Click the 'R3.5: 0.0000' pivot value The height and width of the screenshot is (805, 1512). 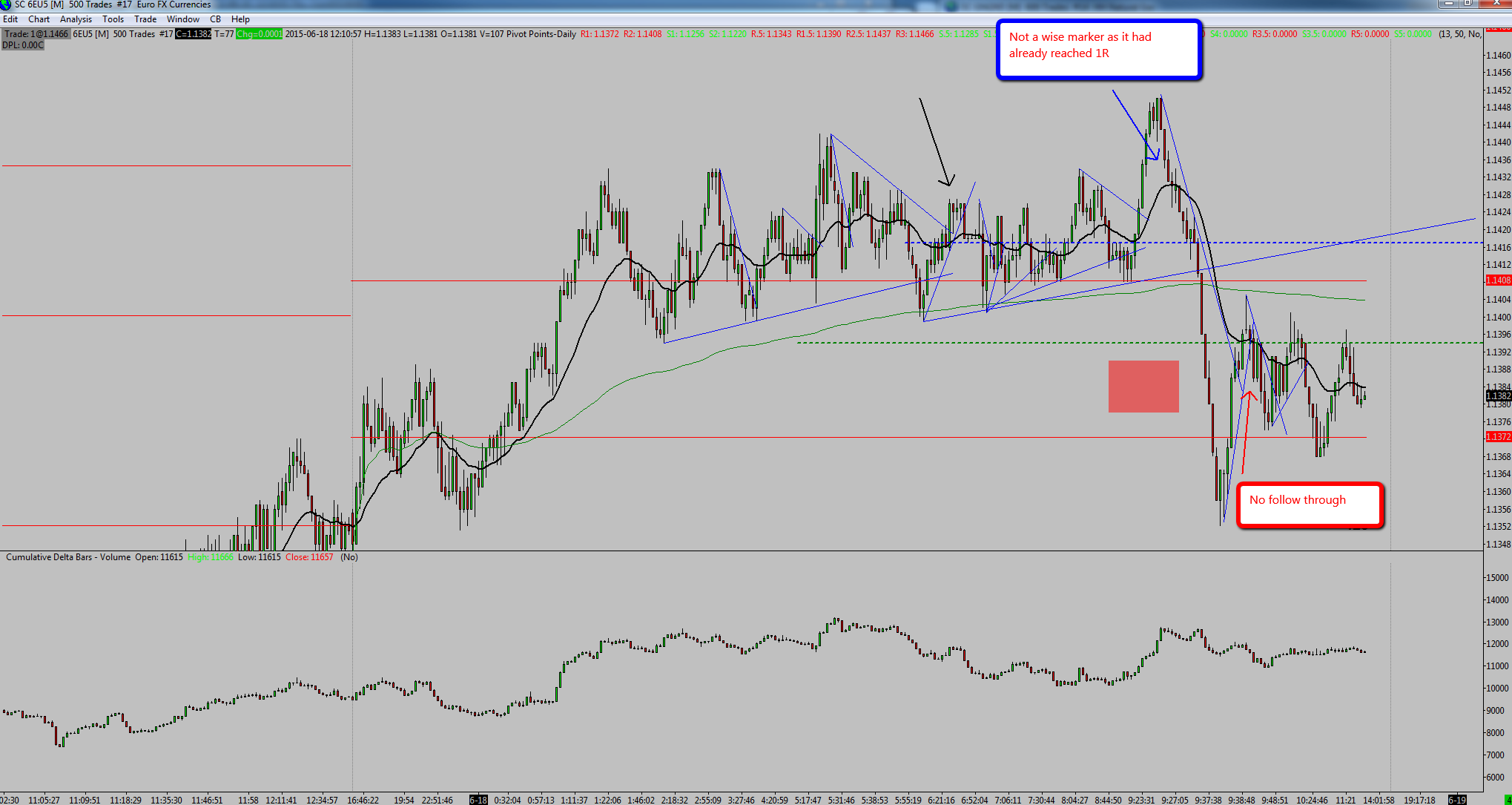point(1275,34)
